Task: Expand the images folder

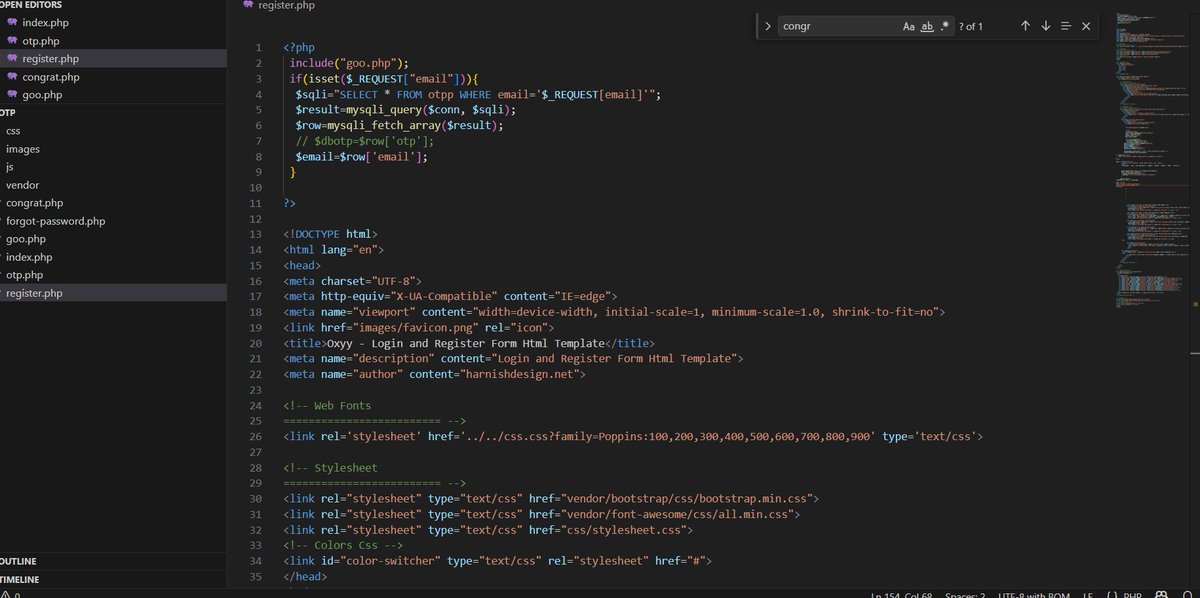Action: 23,149
